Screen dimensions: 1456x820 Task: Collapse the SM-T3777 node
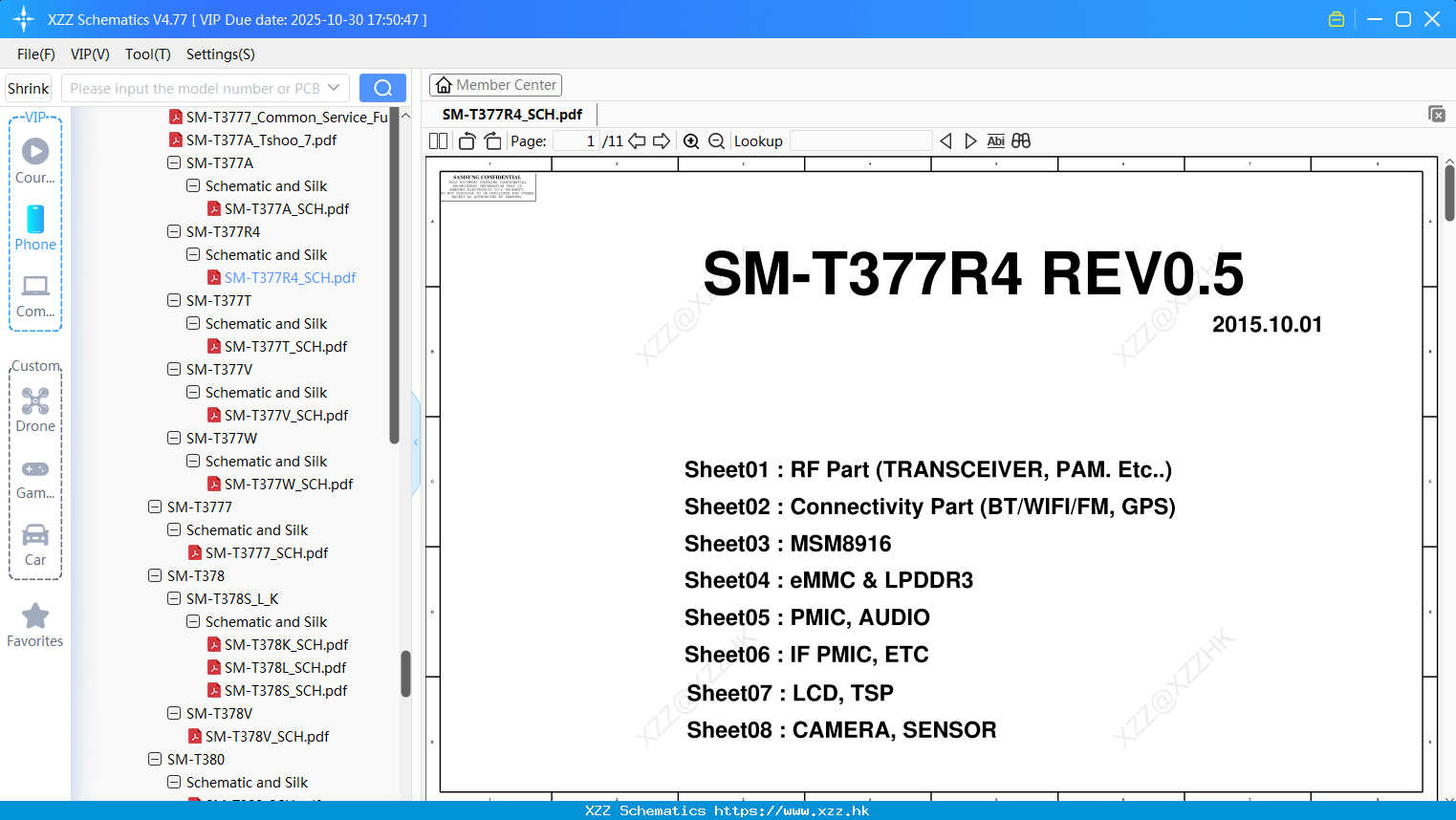tap(155, 507)
